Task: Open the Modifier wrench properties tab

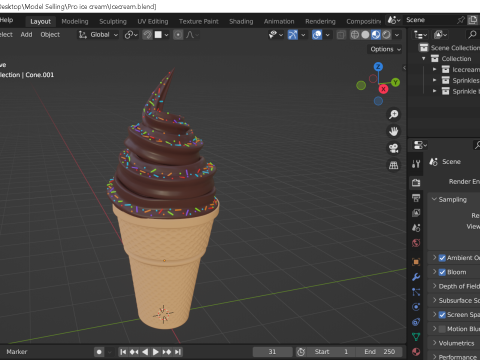Action: click(x=416, y=277)
